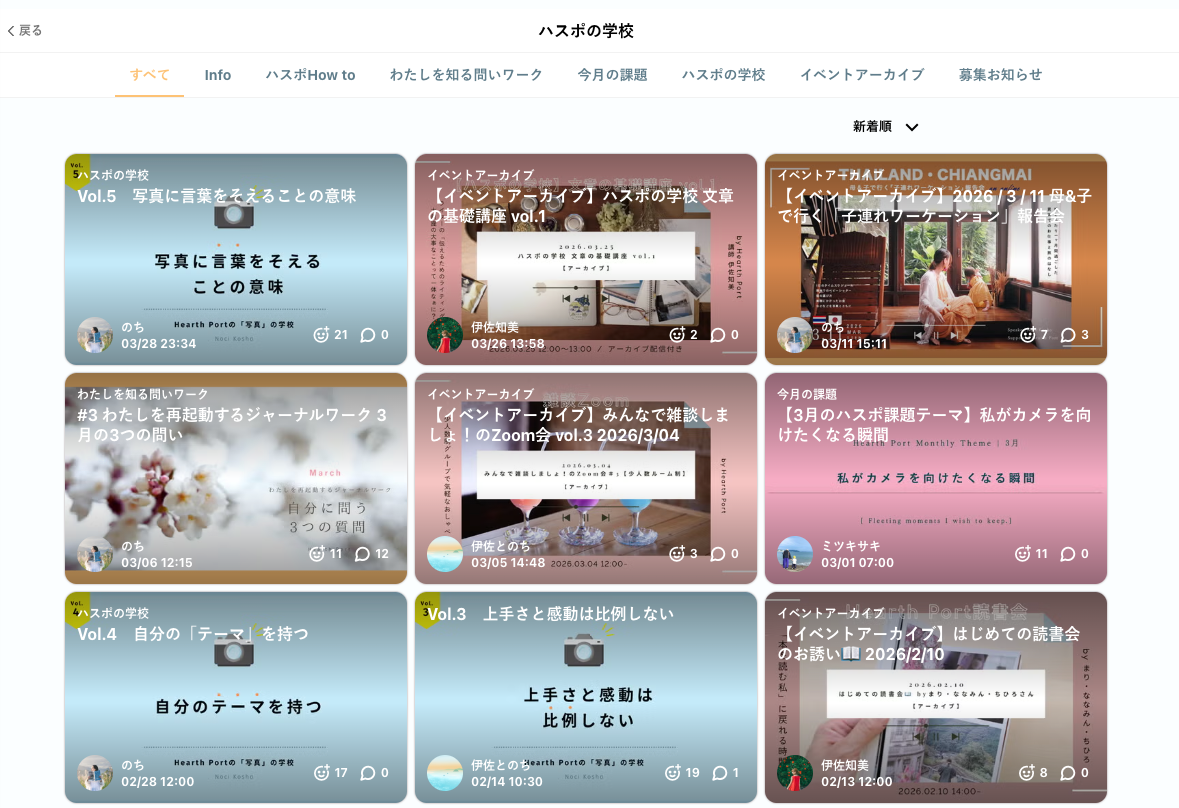Open the ハスポHow to tab
Screen dimensions: 1179x808
310,75
